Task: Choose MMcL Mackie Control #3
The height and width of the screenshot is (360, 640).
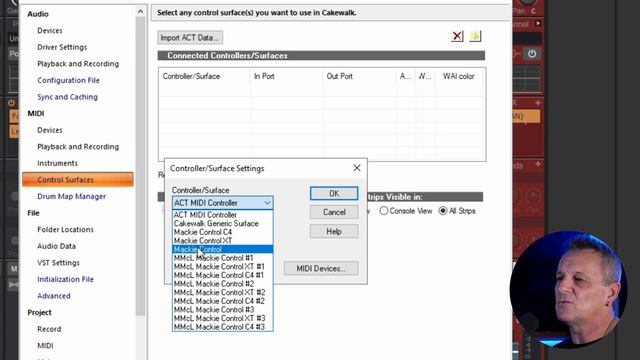Action: [222, 309]
